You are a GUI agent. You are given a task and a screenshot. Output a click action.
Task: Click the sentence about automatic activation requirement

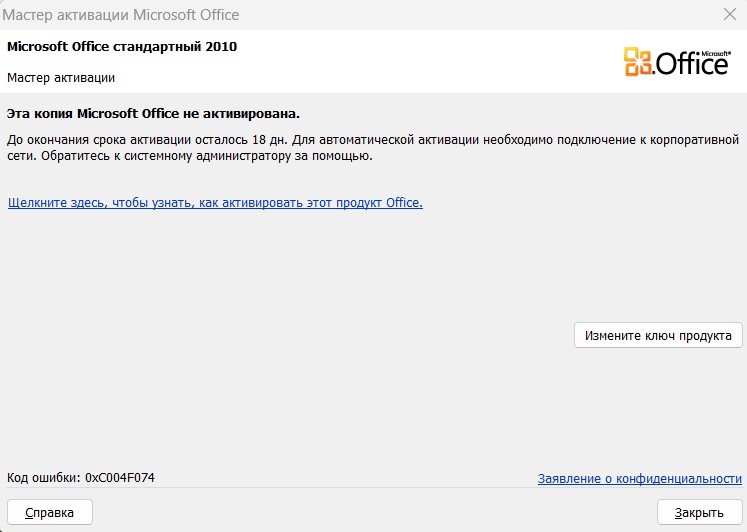[x=500, y=138]
